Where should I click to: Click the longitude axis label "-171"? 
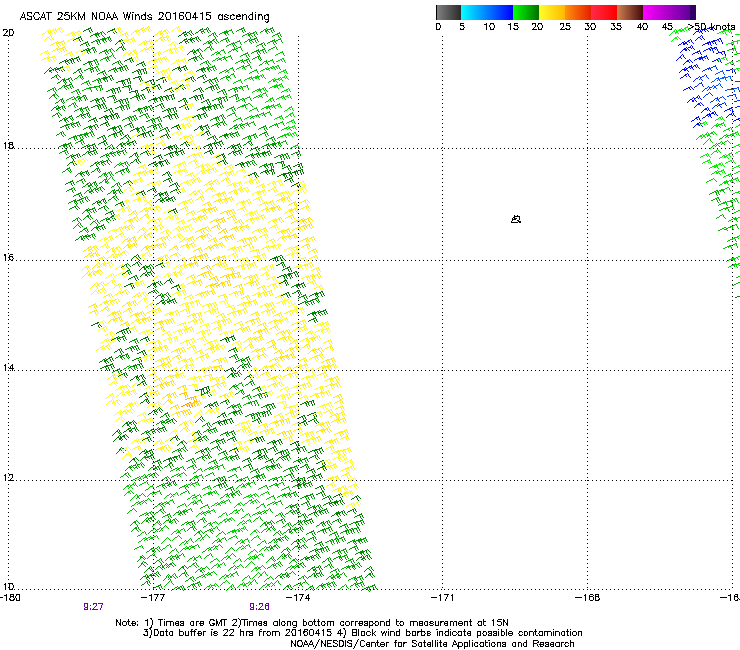point(443,598)
